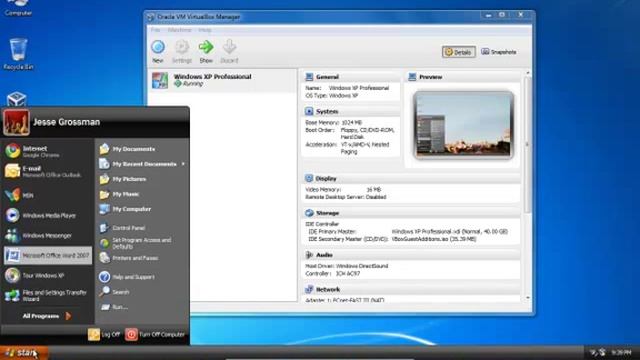
Task: Open E-mail Microsoft Office Outlook entry
Action: [x=47, y=171]
